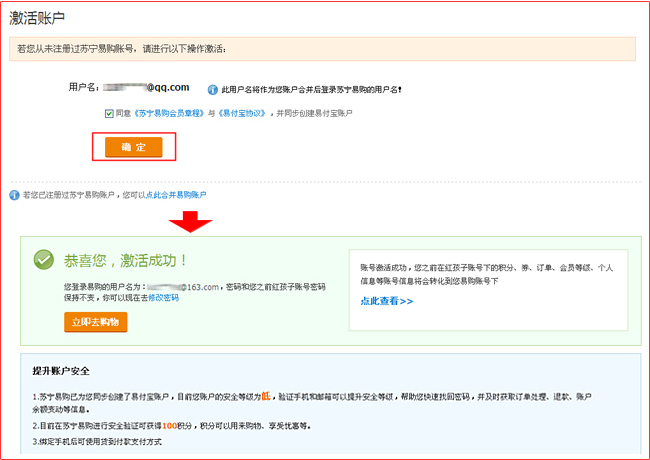The height and width of the screenshot is (460, 650).
Task: Click the 激活账户 page heading
Action: [39, 16]
